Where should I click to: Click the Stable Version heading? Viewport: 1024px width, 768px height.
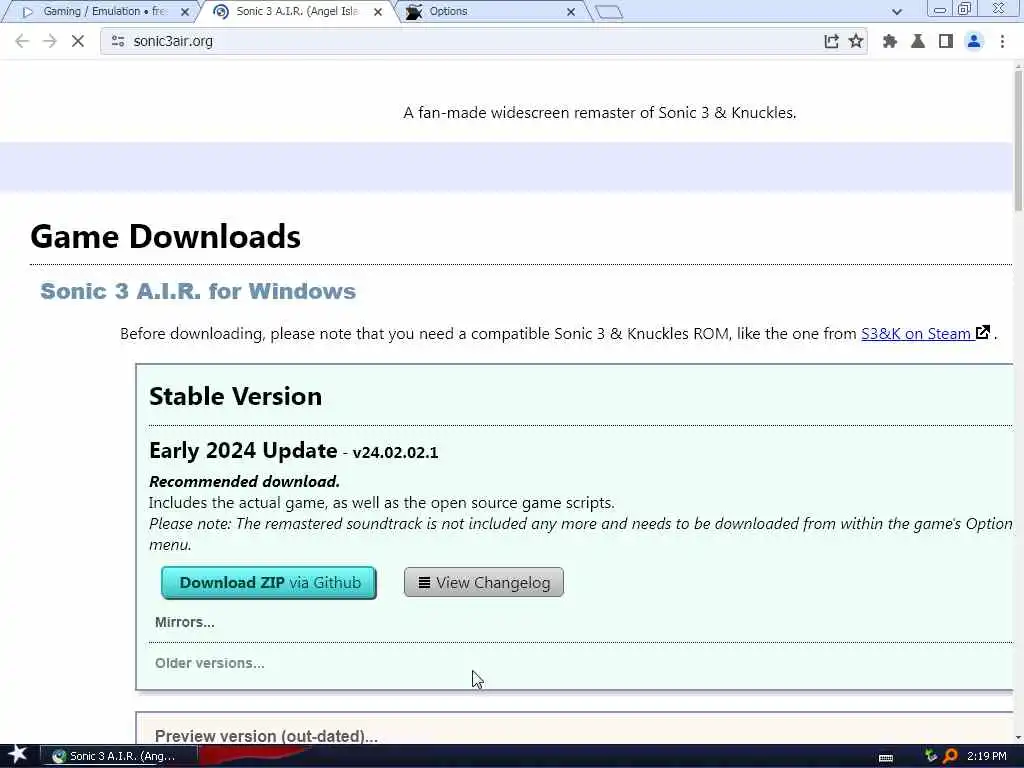[x=235, y=396]
